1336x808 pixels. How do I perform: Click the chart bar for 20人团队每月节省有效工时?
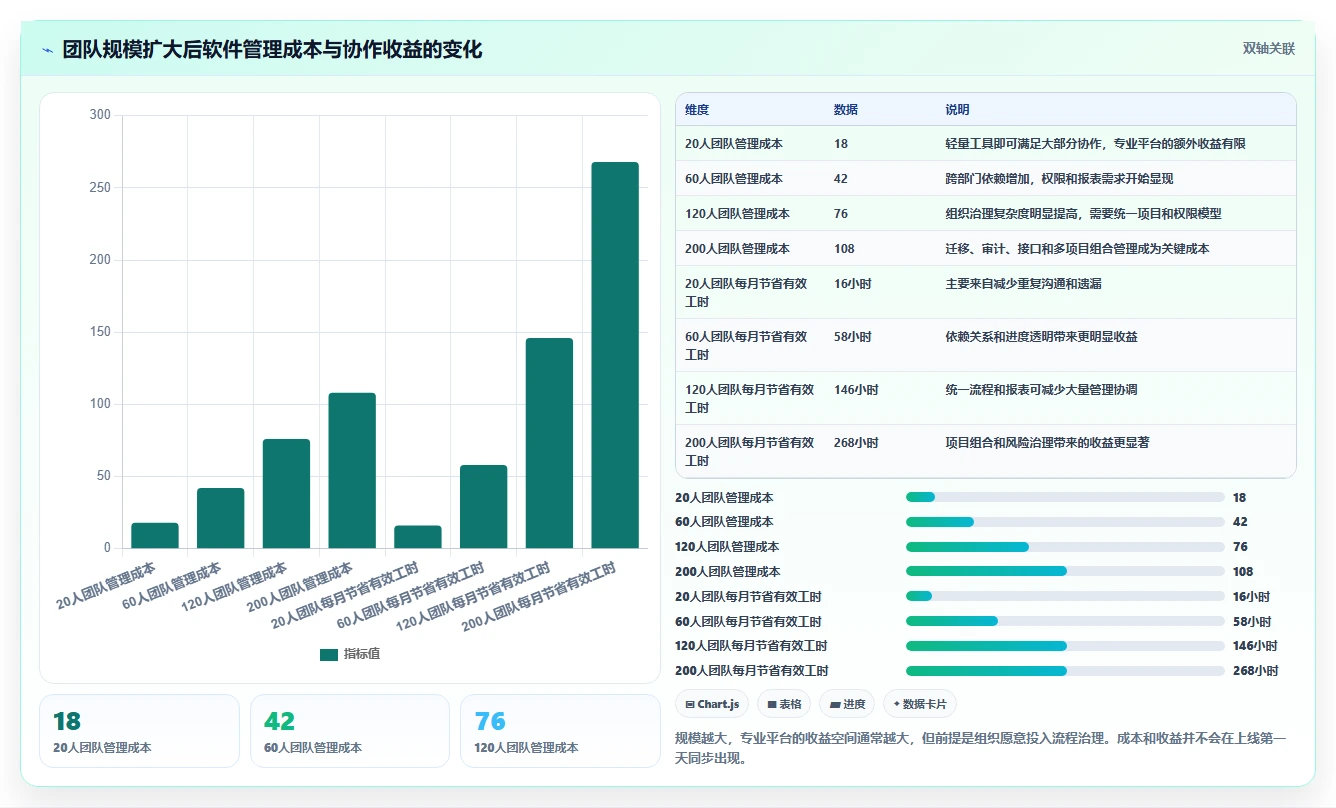click(418, 537)
